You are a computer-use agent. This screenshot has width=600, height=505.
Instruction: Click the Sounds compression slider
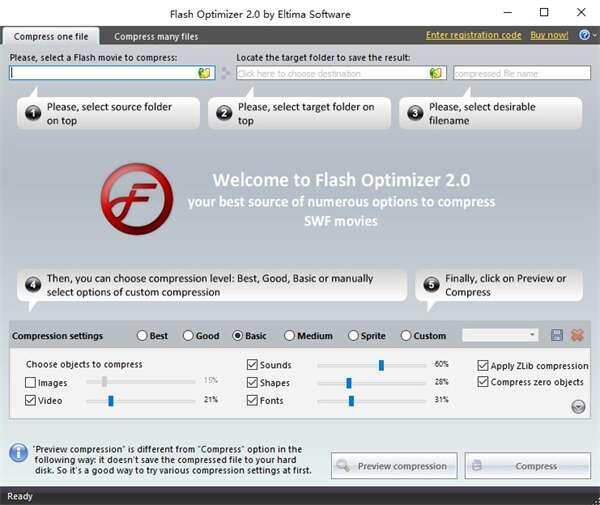click(381, 365)
